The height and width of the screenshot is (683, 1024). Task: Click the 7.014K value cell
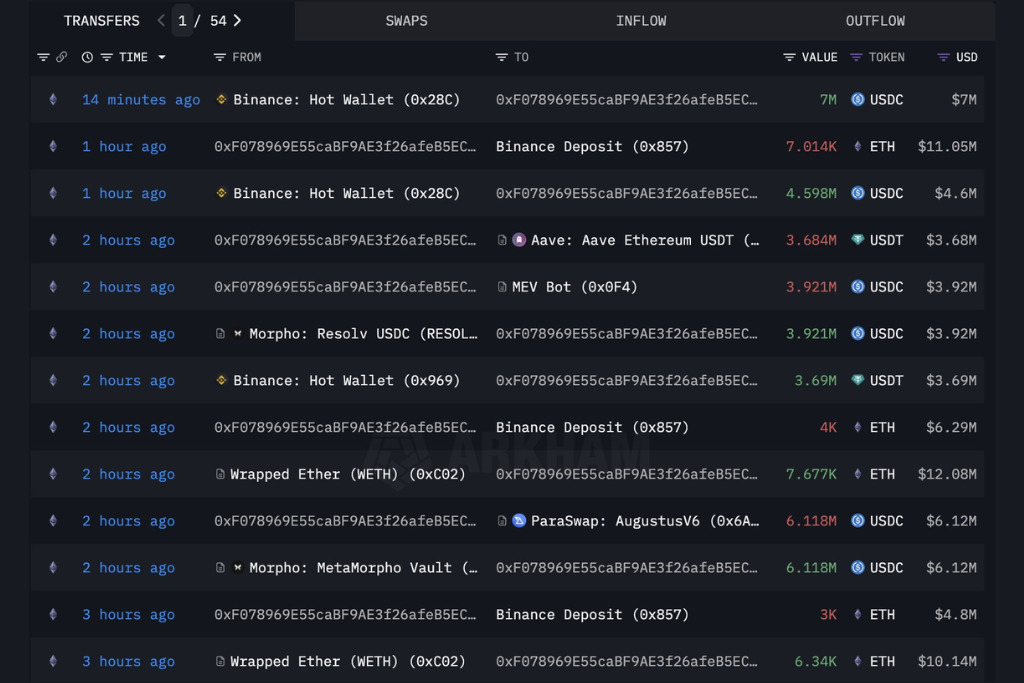pos(810,147)
